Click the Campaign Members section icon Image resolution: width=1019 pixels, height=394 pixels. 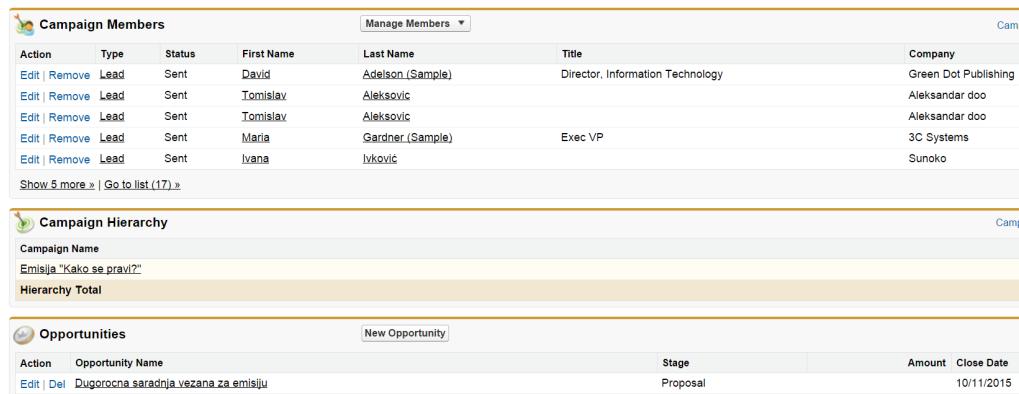coord(23,25)
